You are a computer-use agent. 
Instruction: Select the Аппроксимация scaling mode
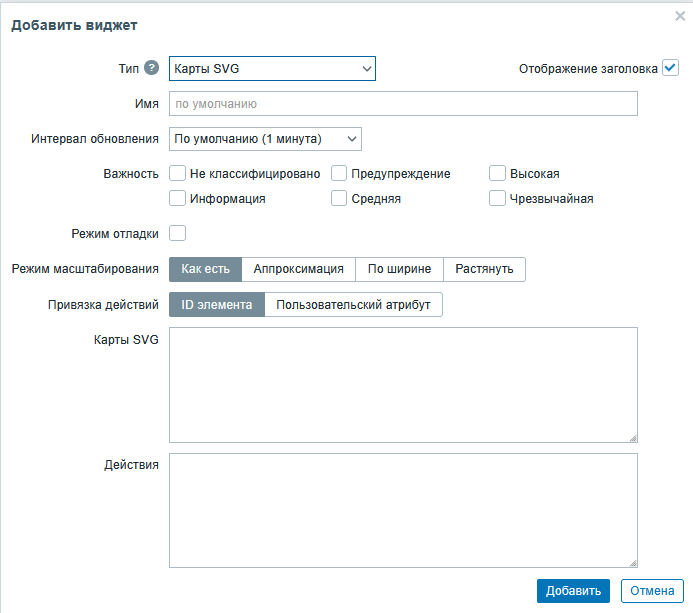point(299,269)
